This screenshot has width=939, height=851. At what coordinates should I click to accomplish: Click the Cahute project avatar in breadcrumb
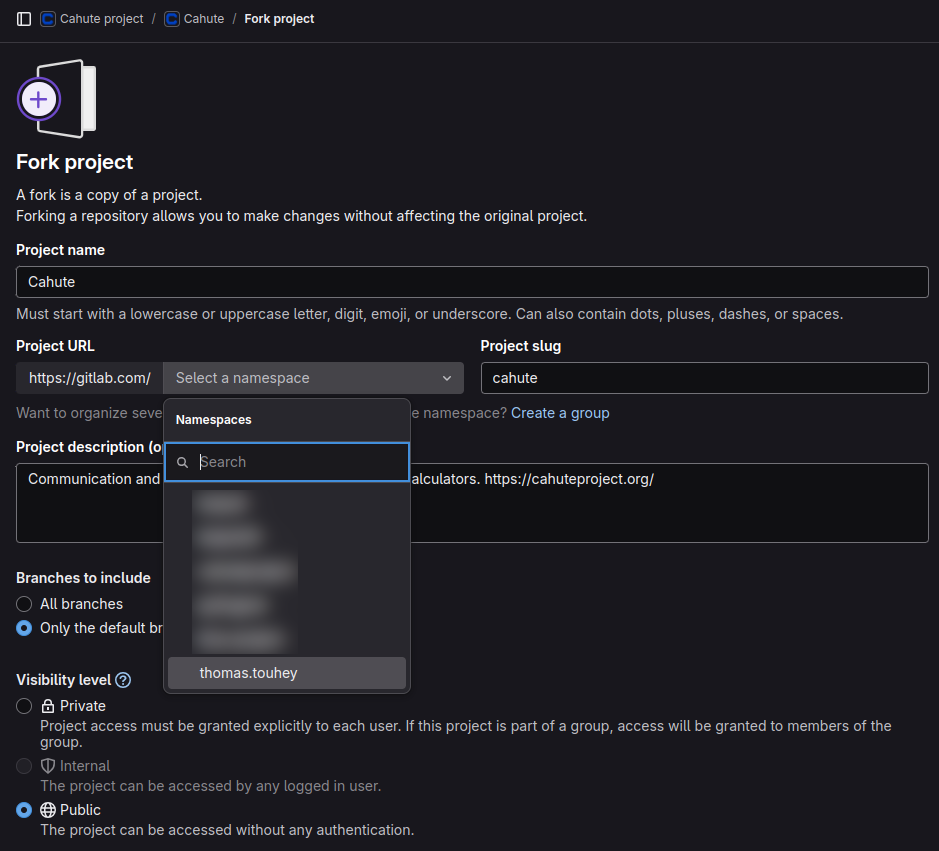pos(48,19)
